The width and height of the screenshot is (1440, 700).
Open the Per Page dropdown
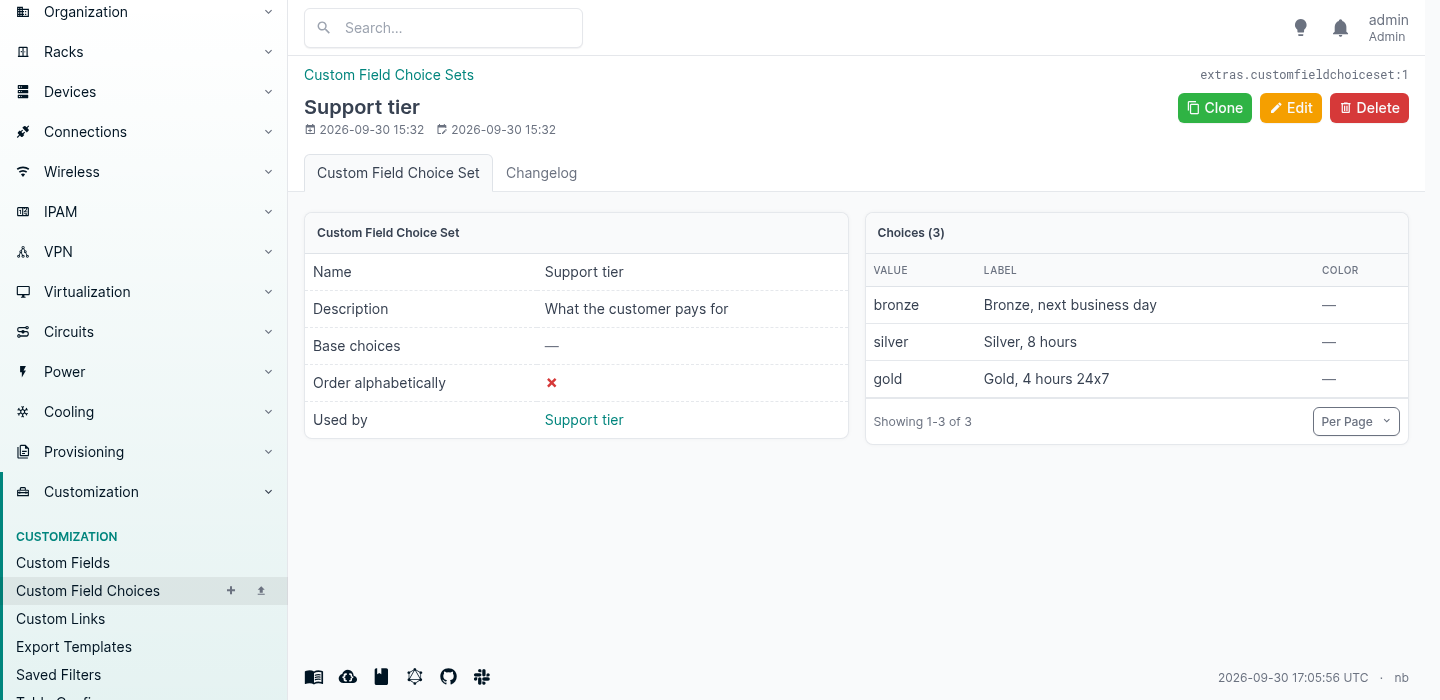tap(1356, 422)
